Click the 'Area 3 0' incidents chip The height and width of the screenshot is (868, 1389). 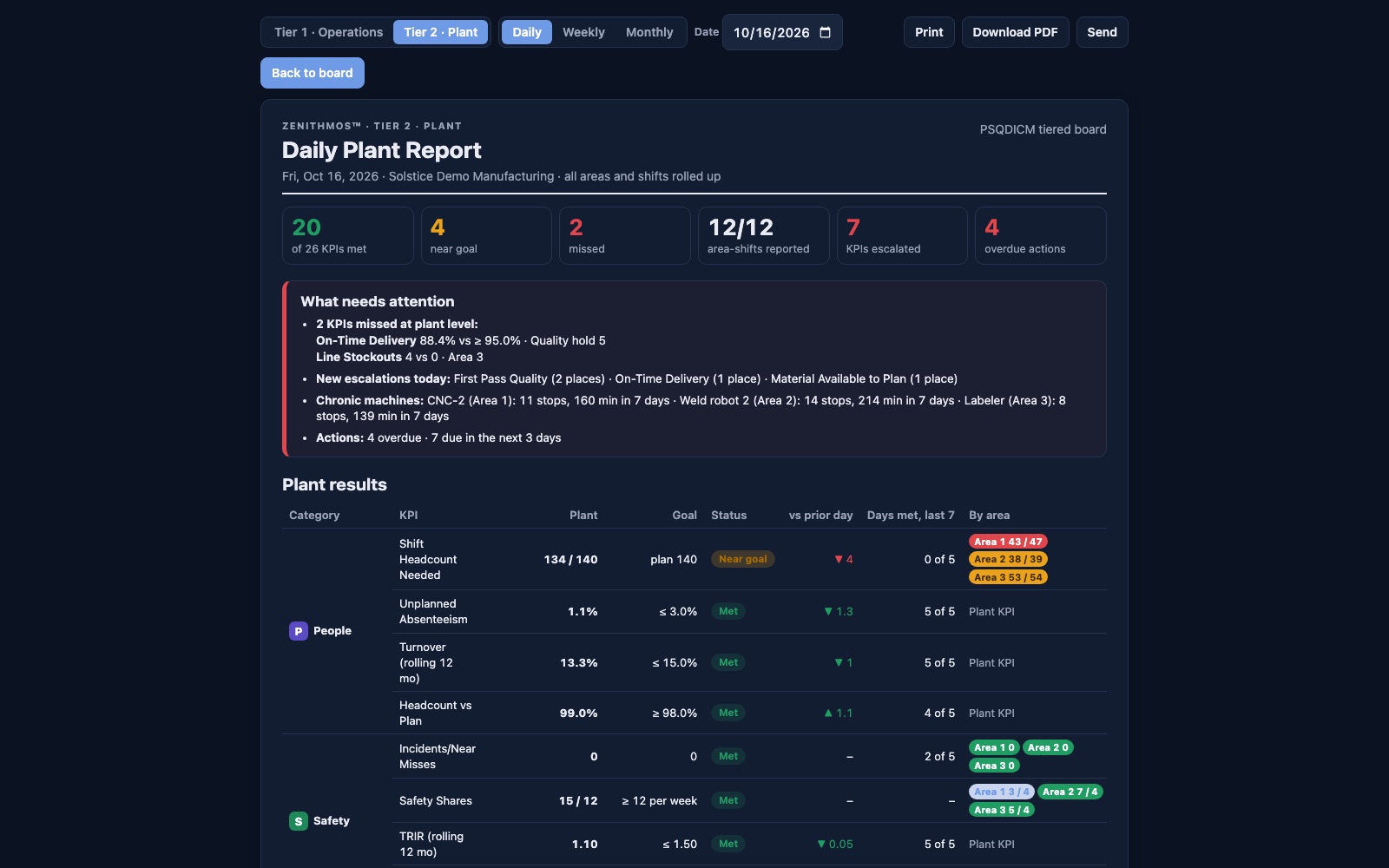994,766
